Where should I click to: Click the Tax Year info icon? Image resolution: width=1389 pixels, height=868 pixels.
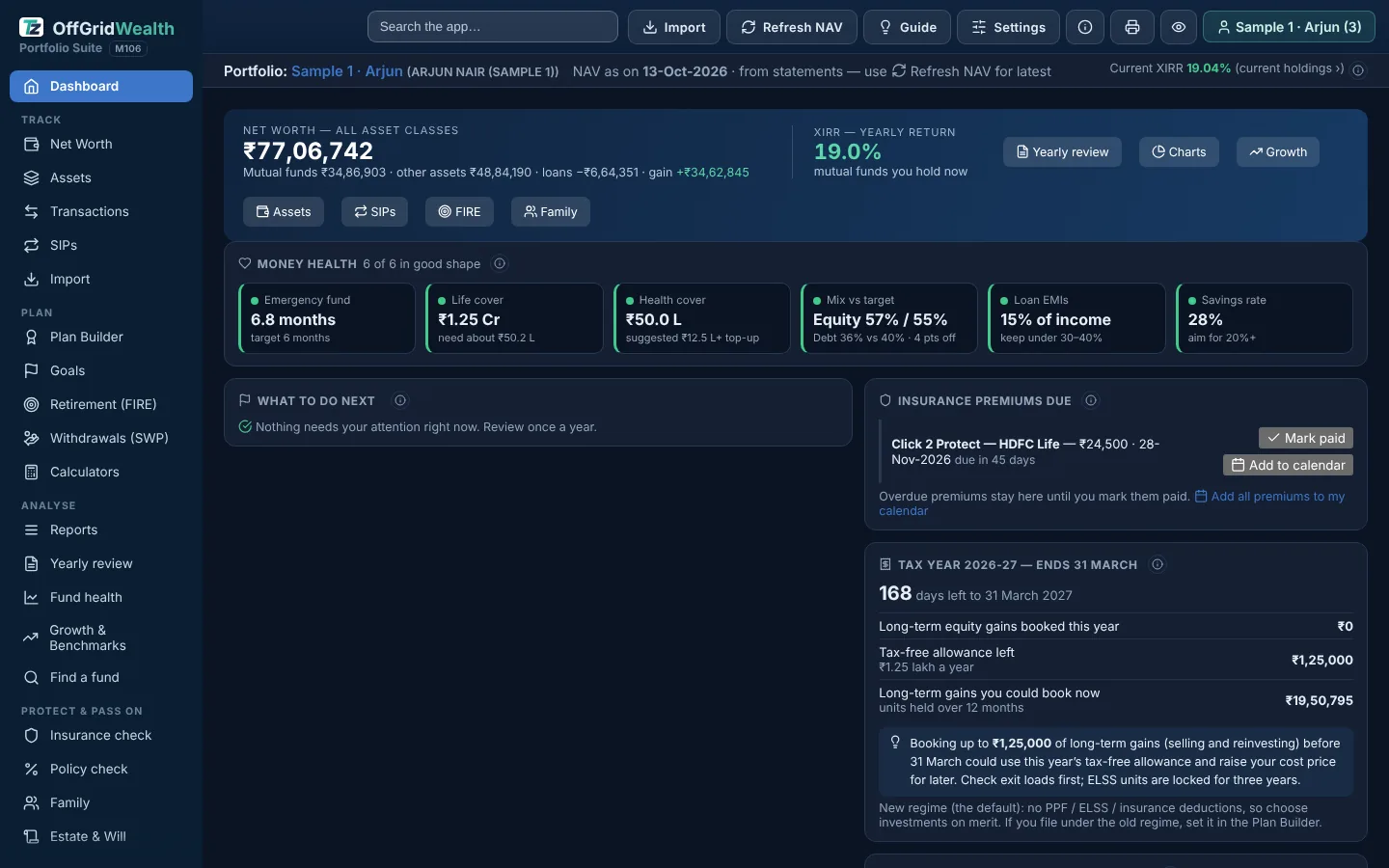1157,564
